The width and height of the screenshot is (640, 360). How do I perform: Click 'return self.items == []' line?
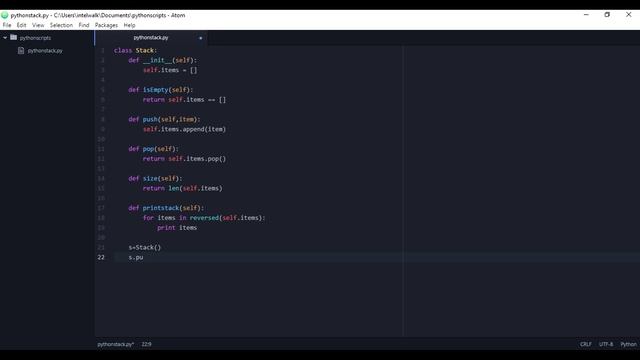[x=184, y=100]
